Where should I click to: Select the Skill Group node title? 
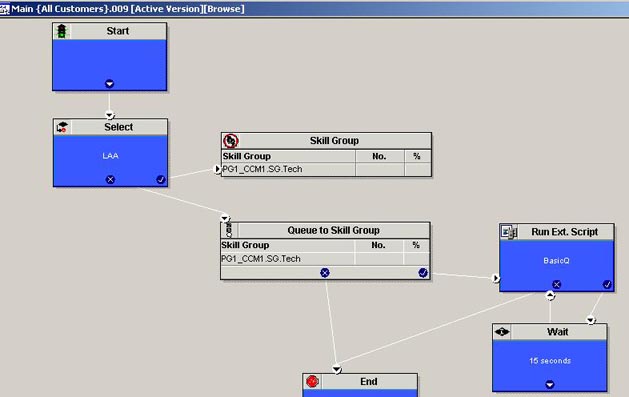point(334,141)
